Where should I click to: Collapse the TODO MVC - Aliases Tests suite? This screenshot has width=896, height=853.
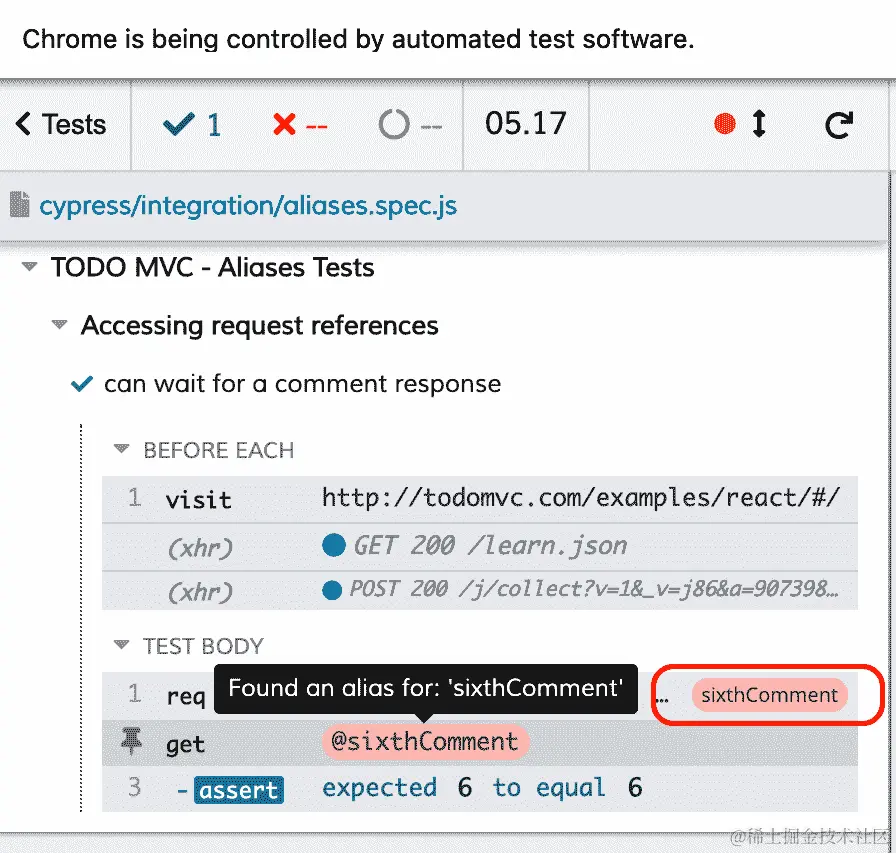tap(29, 266)
